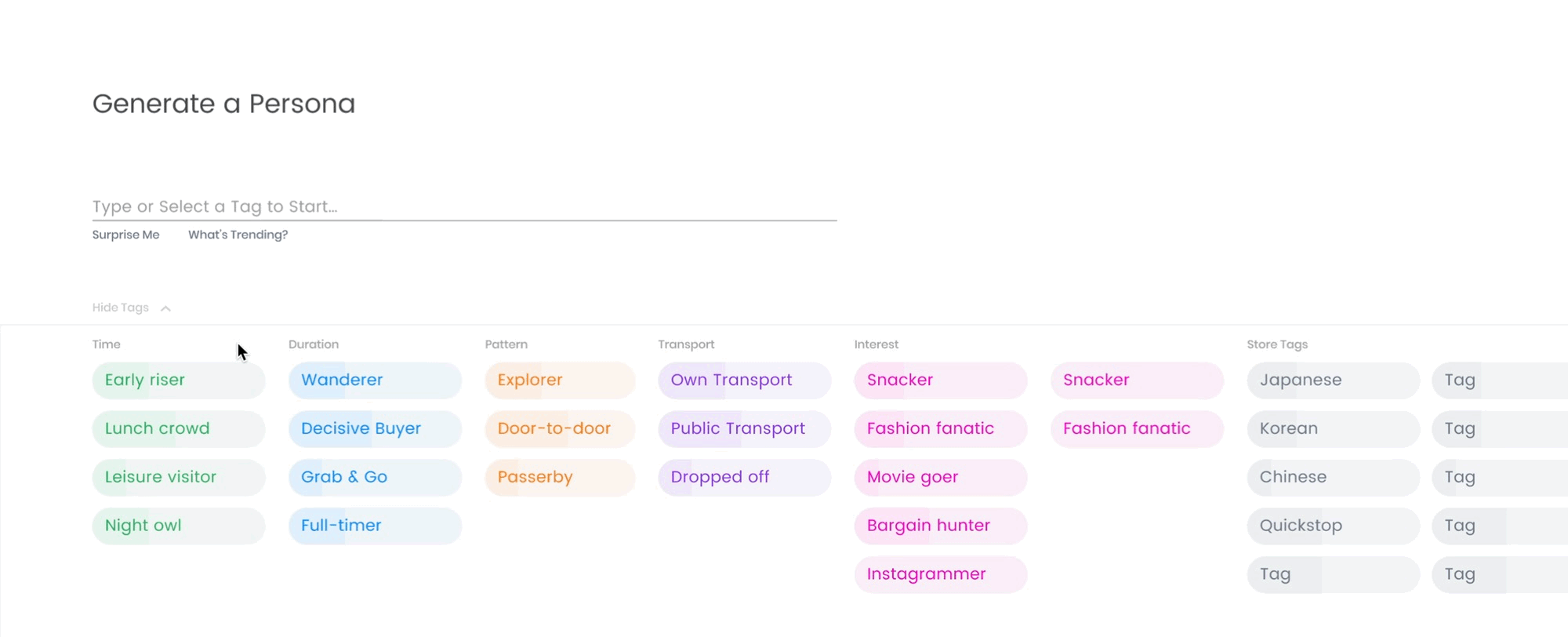Choose the Grab & Go tag

tap(375, 477)
